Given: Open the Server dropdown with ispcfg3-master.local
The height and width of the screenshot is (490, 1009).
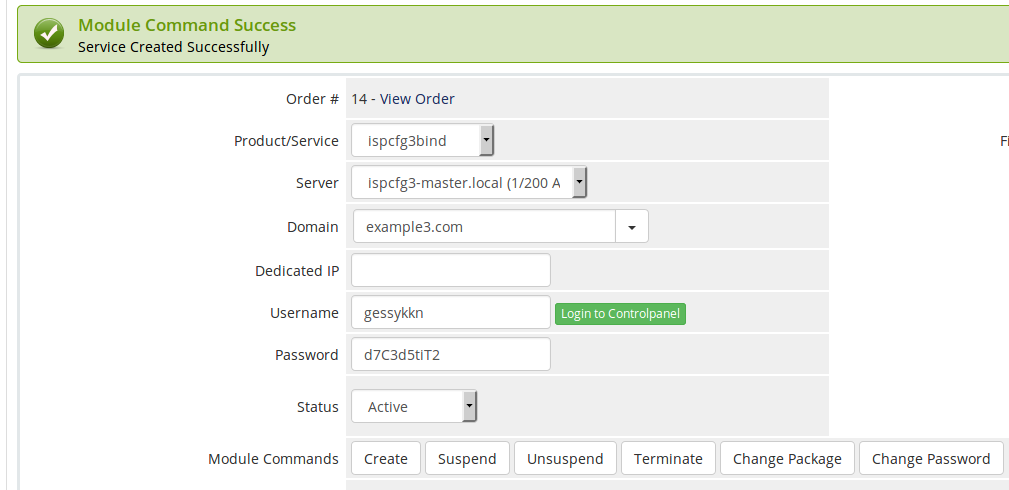Looking at the screenshot, I should pyautogui.click(x=468, y=183).
